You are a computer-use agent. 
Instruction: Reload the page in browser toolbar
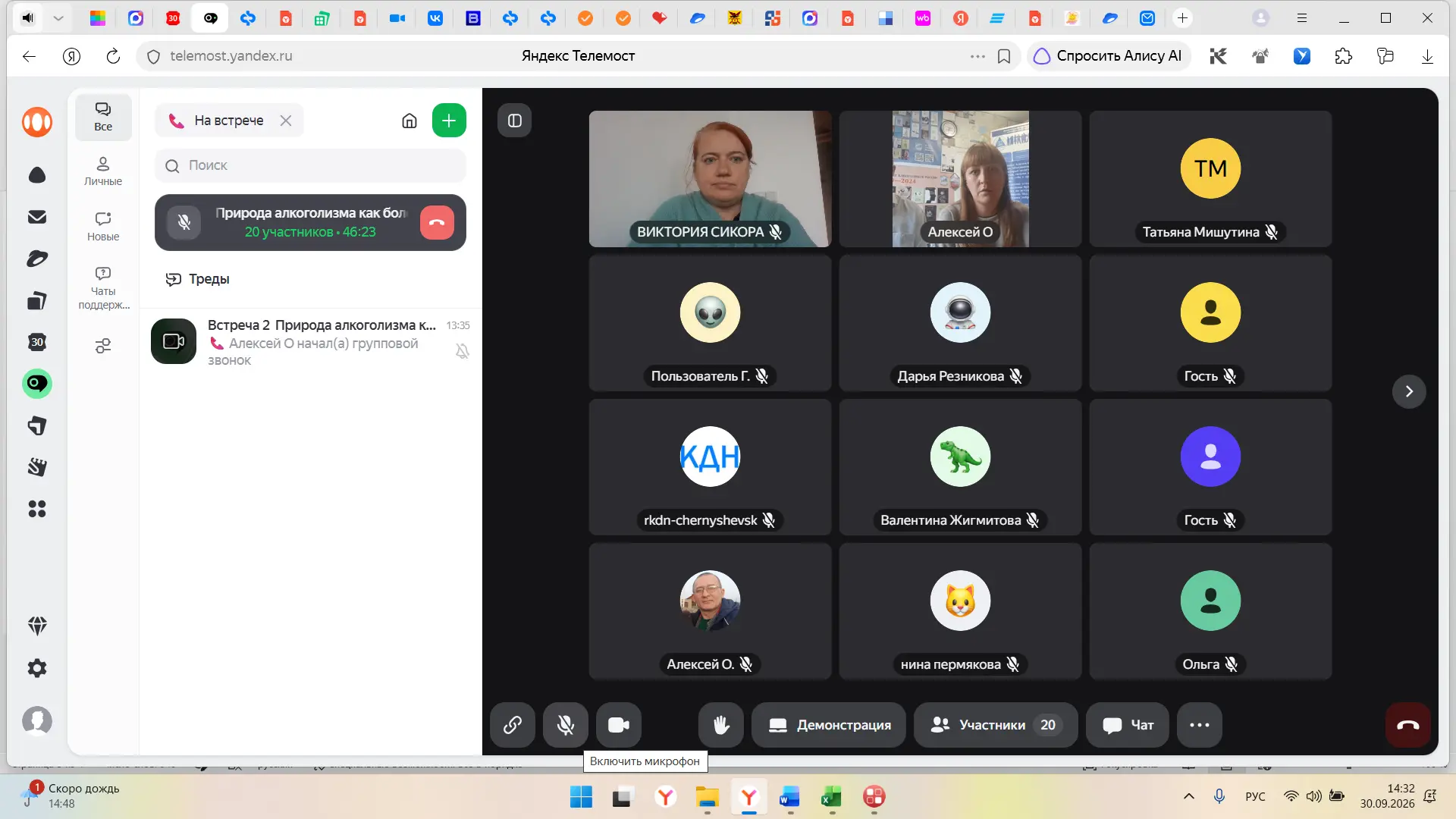pos(113,56)
